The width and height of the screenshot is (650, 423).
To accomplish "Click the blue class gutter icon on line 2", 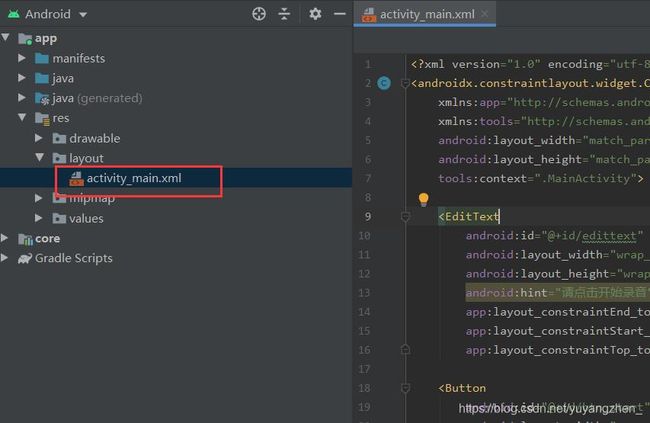I will [x=384, y=83].
